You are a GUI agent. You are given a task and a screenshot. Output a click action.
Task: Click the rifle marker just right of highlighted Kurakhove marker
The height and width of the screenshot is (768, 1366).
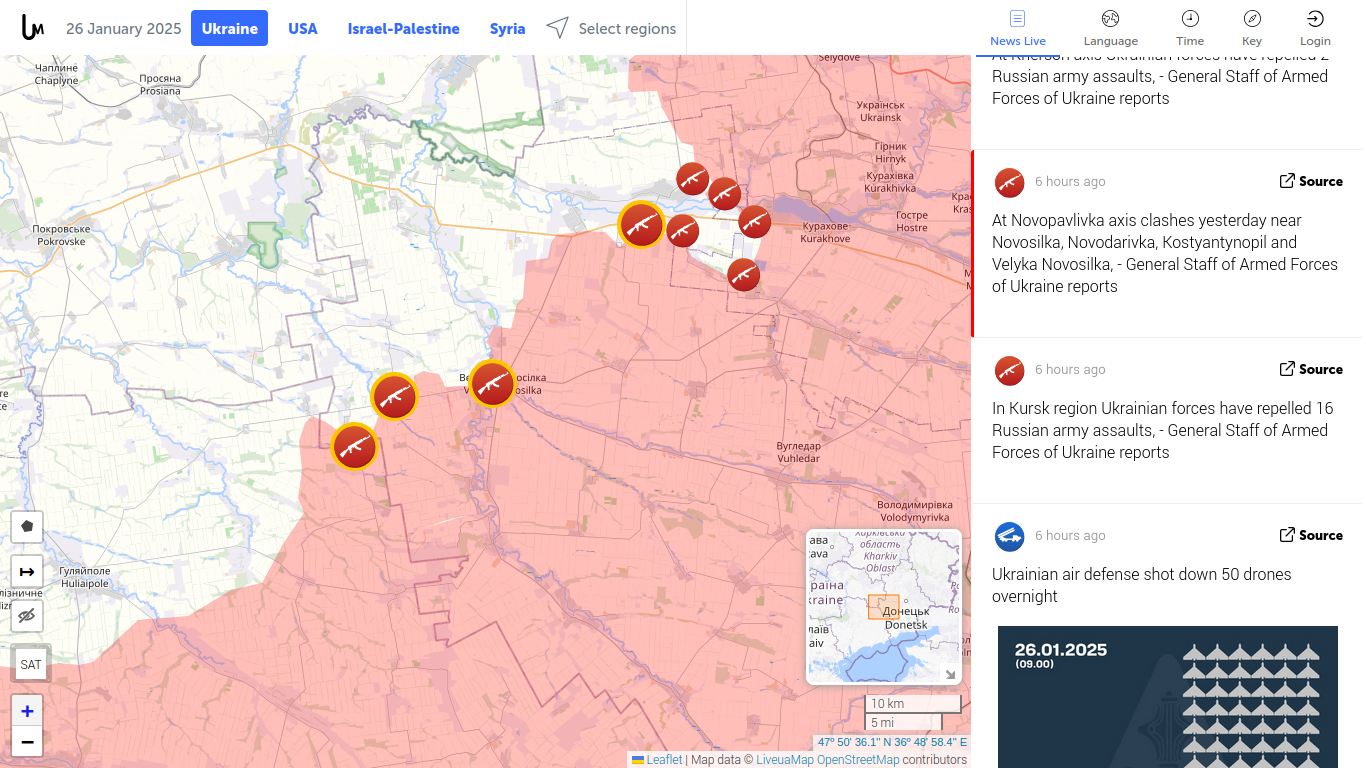point(683,230)
